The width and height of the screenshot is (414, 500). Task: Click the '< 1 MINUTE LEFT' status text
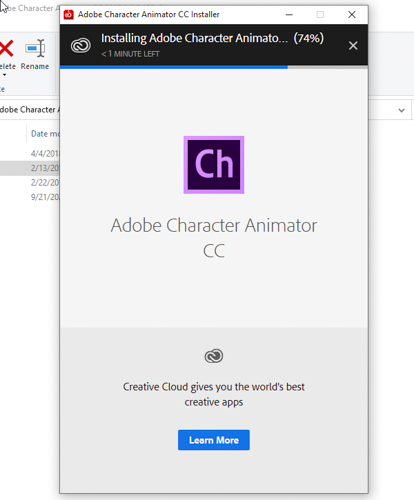[x=130, y=54]
